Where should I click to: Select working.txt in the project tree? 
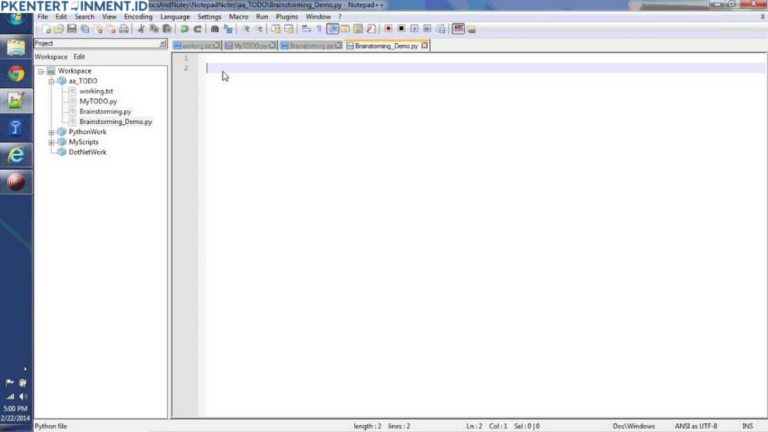96,91
